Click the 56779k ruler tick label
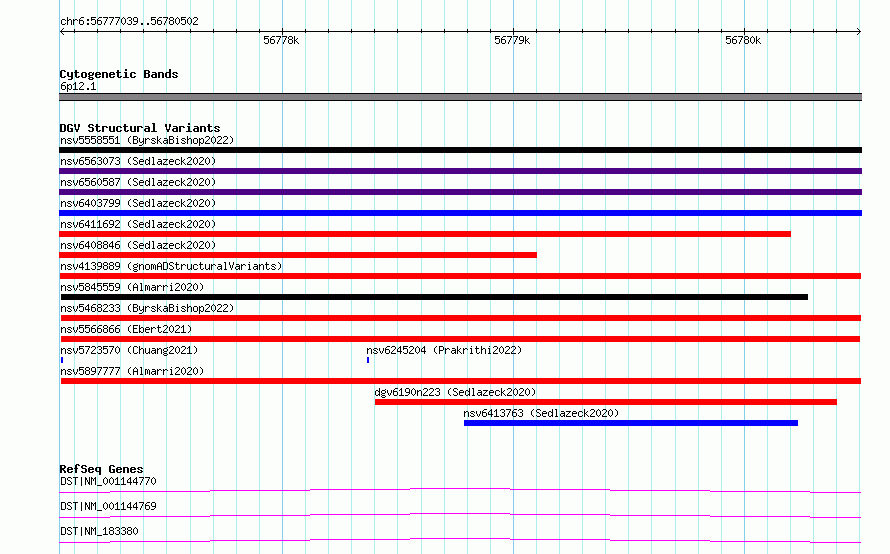Viewport: 890px width, 554px height. [512, 40]
